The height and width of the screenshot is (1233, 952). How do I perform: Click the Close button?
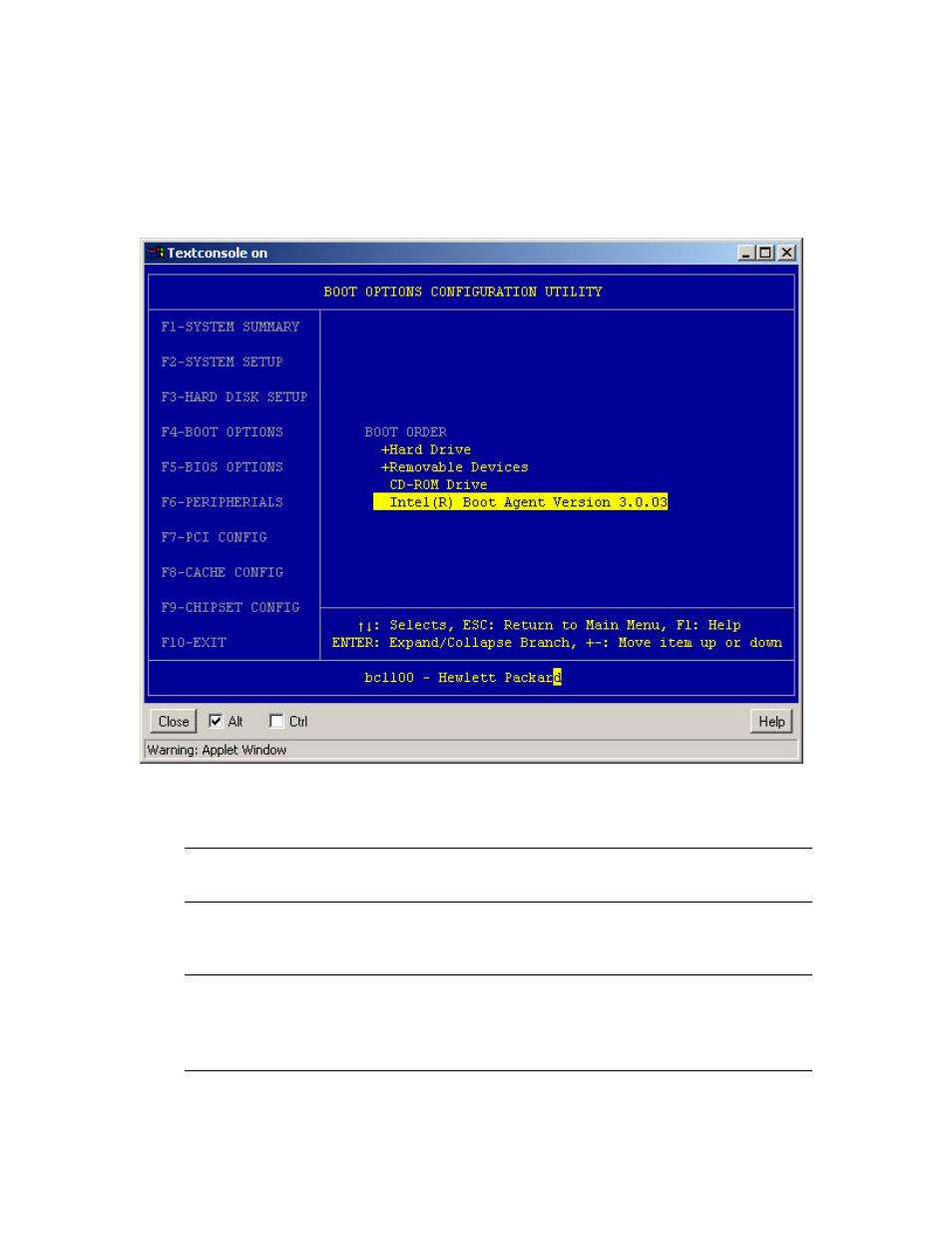pyautogui.click(x=174, y=722)
